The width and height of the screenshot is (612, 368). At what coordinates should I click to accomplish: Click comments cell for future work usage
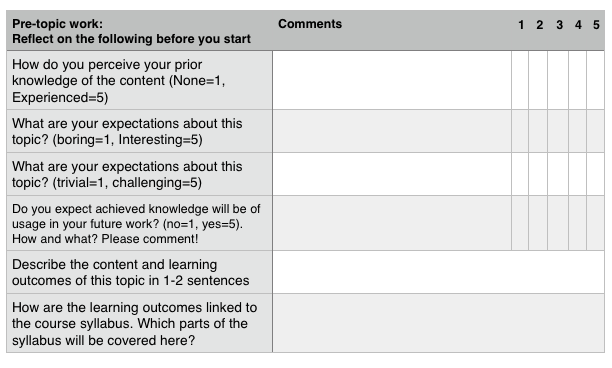pyautogui.click(x=392, y=223)
